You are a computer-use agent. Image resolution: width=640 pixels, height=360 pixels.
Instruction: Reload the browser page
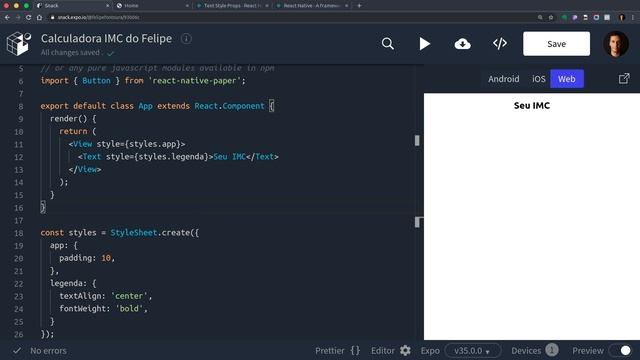click(28, 18)
